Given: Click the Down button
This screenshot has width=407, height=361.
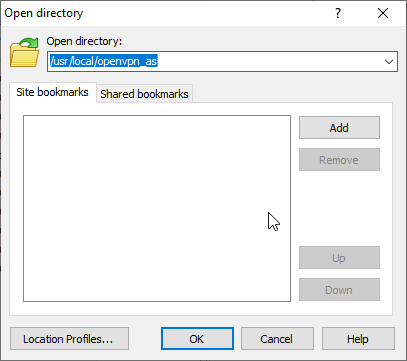Looking at the screenshot, I should 339,290.
